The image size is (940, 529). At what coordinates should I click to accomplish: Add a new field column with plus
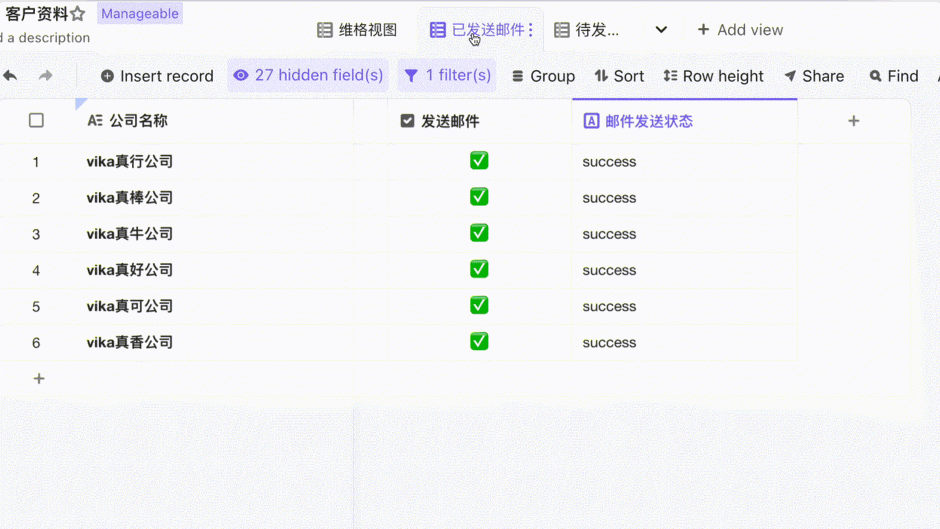click(x=853, y=121)
